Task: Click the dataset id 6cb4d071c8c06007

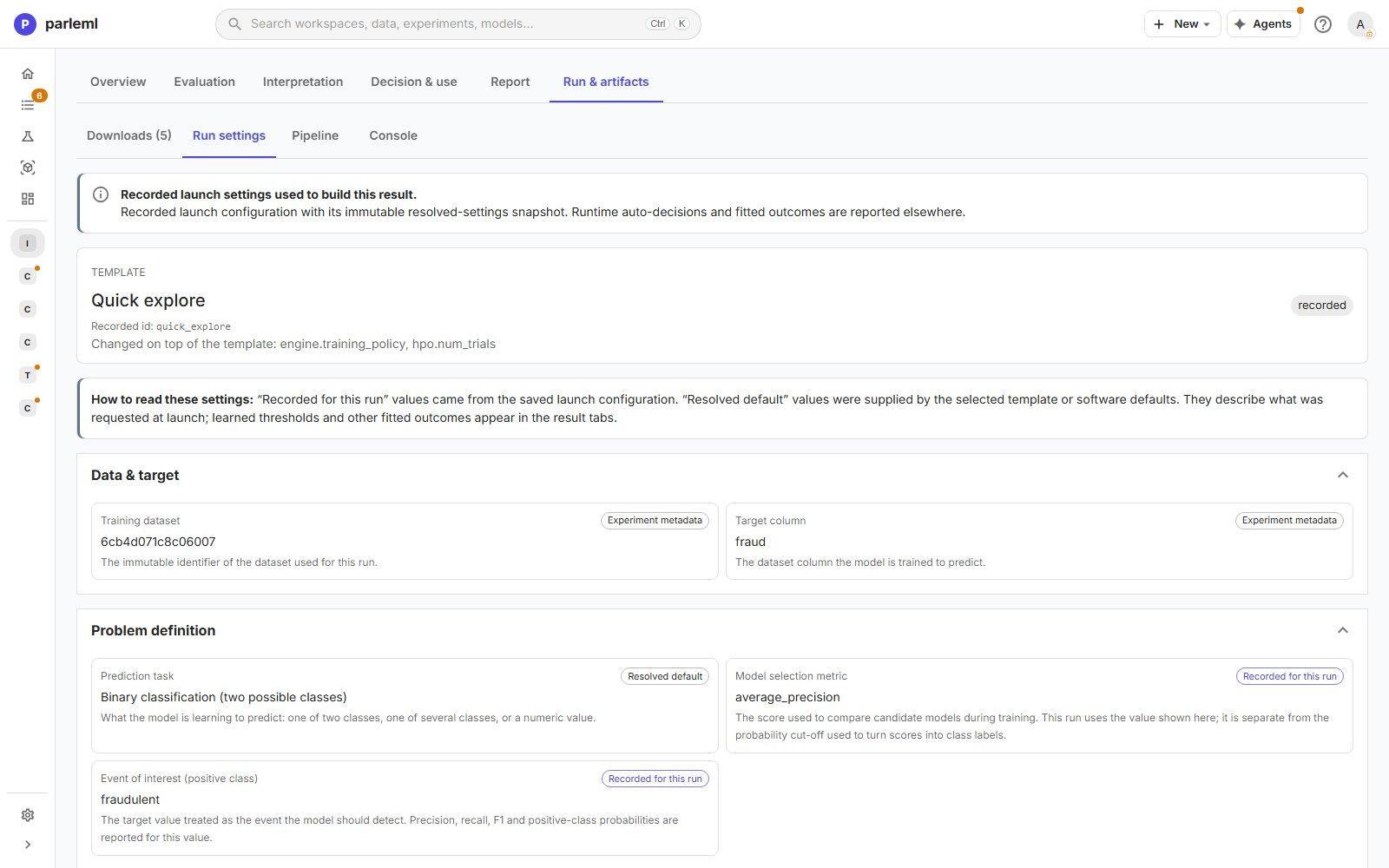Action: [158, 542]
